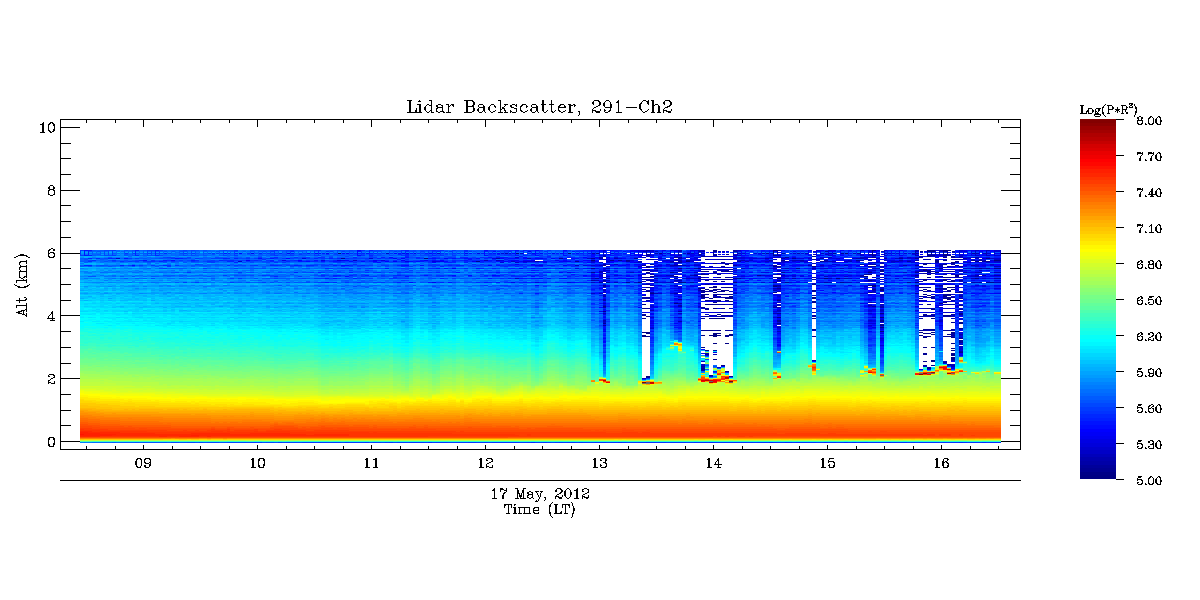The image size is (1200, 600).
Task: Click the colorbar value "5.00"
Action: pos(1149,481)
